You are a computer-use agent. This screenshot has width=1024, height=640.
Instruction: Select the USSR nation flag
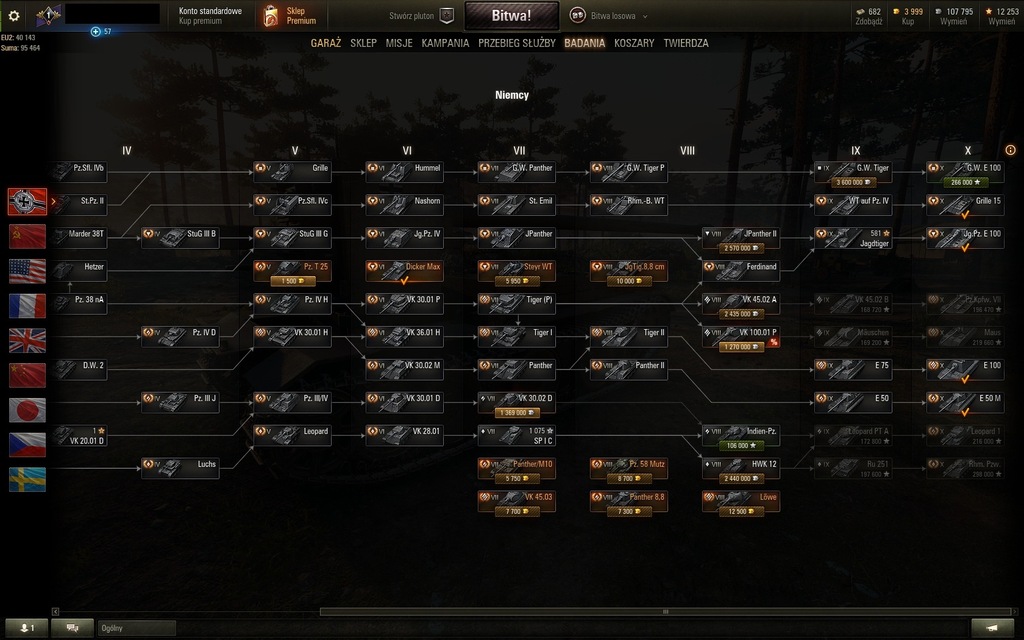pos(27,236)
